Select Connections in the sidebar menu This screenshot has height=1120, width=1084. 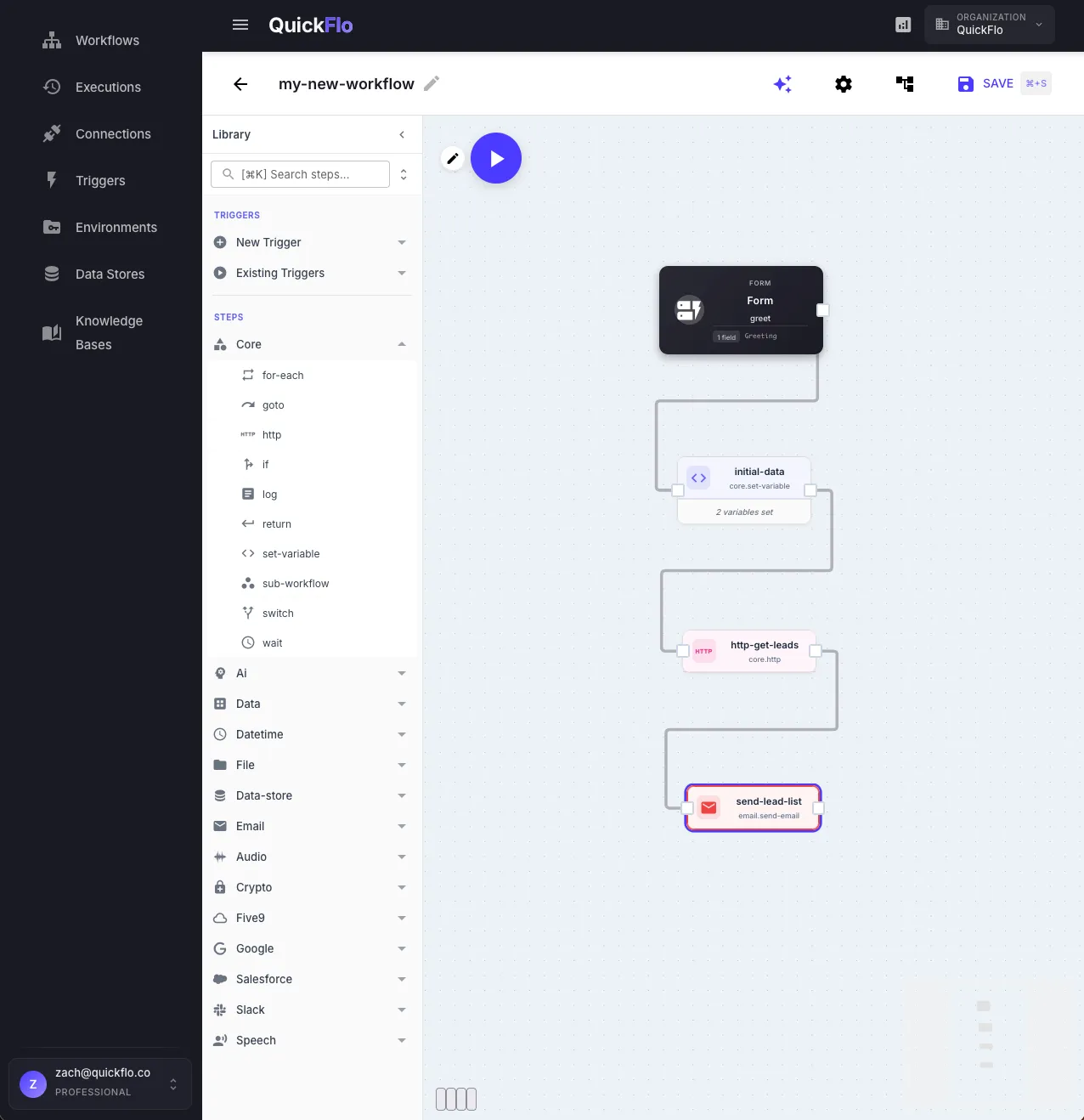tap(113, 133)
